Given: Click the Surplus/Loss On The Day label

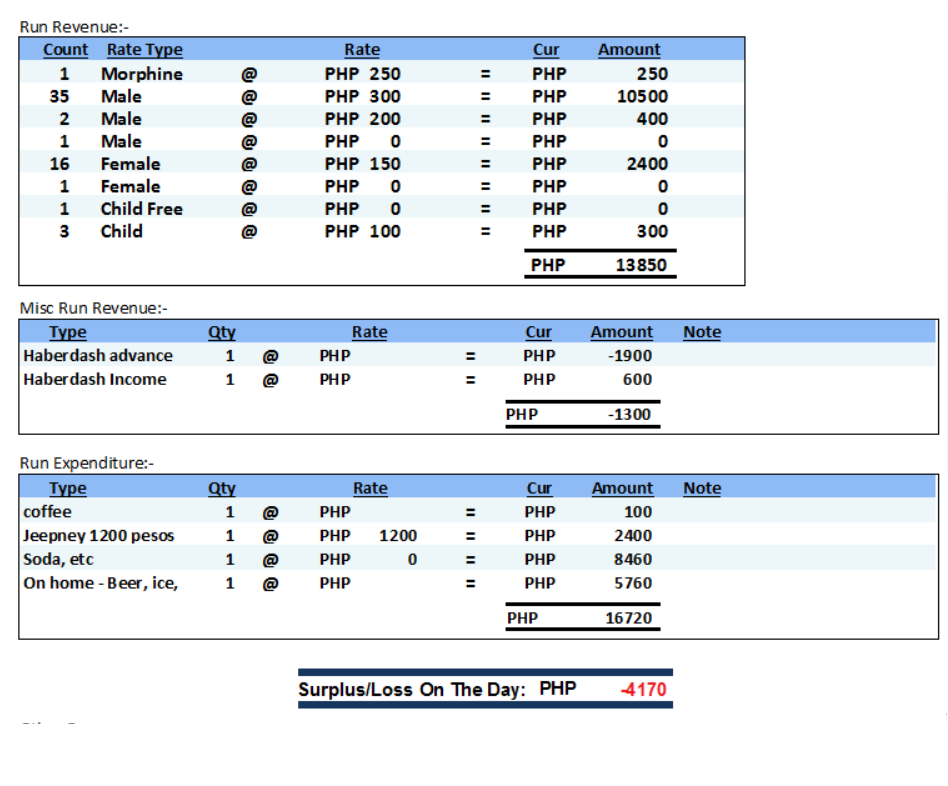Looking at the screenshot, I should tap(411, 690).
